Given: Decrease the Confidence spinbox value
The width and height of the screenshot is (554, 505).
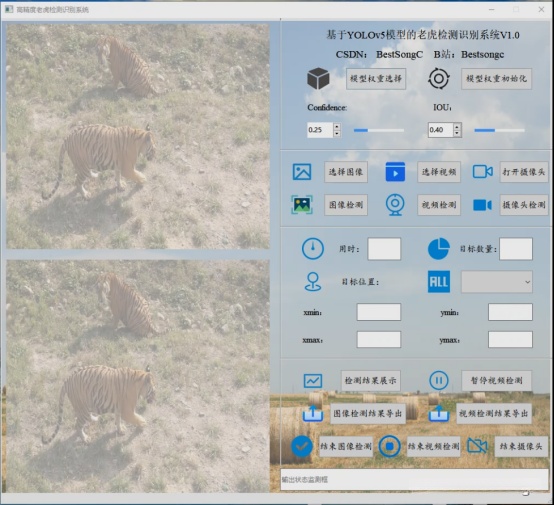Looking at the screenshot, I should click(337, 134).
